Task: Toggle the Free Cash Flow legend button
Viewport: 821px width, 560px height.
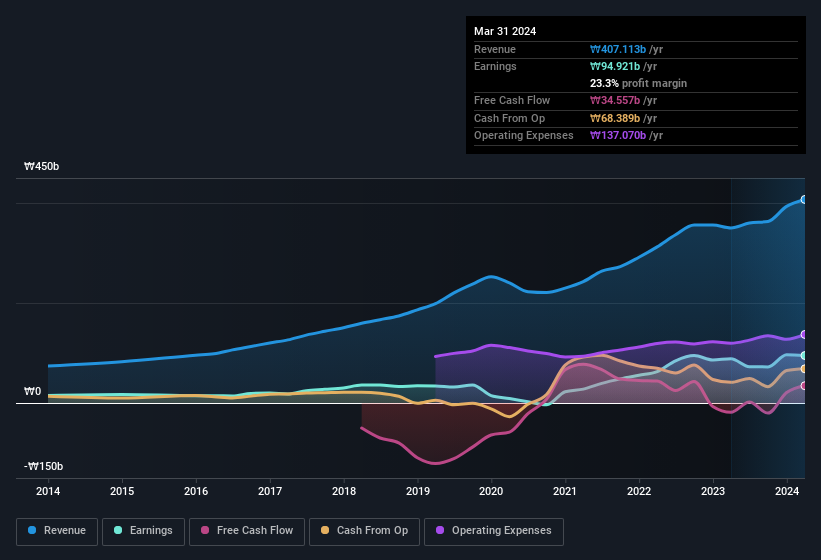Action: click(x=247, y=531)
